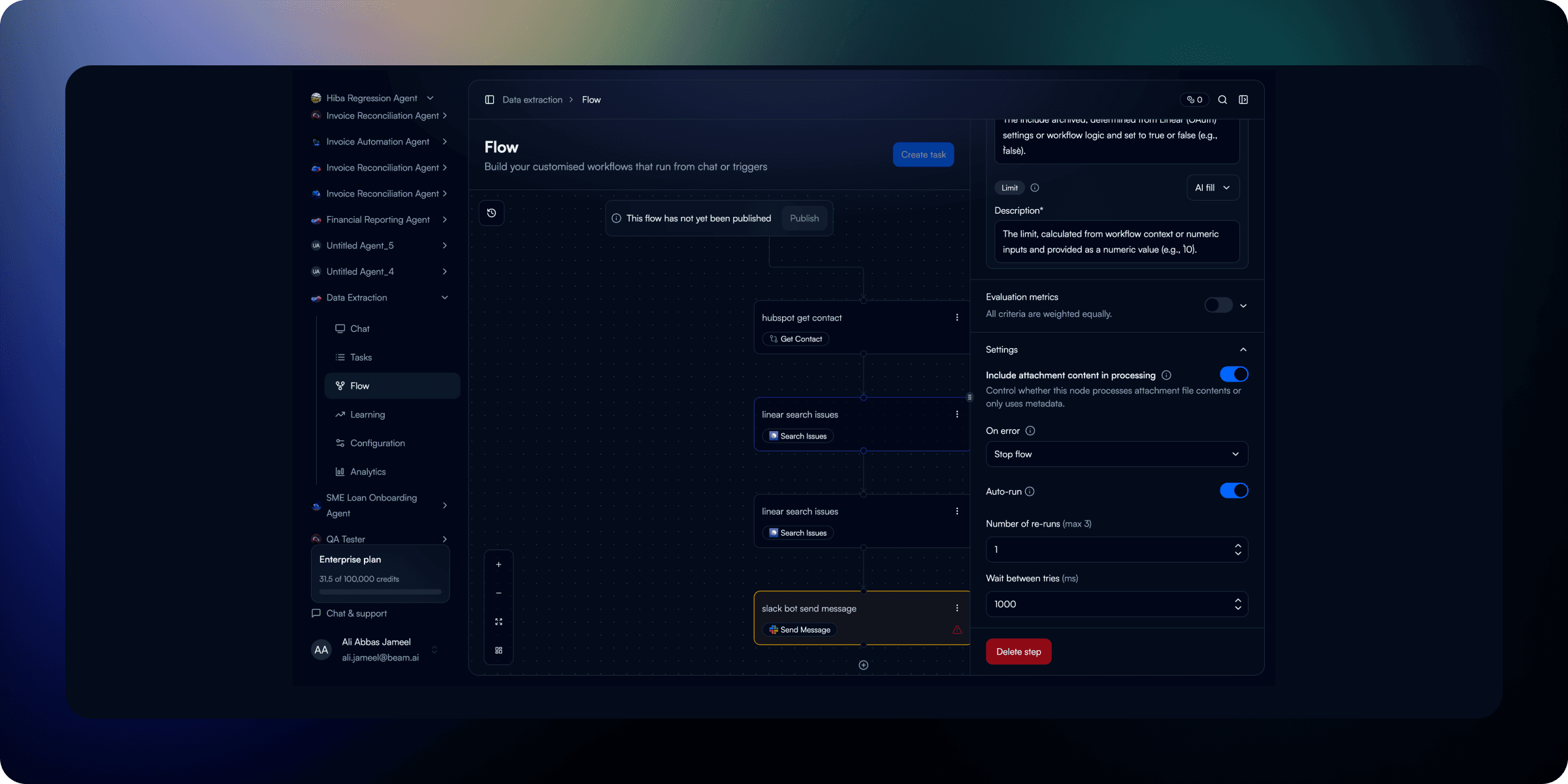The height and width of the screenshot is (784, 1568).
Task: Open the On error Stop flow dropdown
Action: tap(1116, 454)
